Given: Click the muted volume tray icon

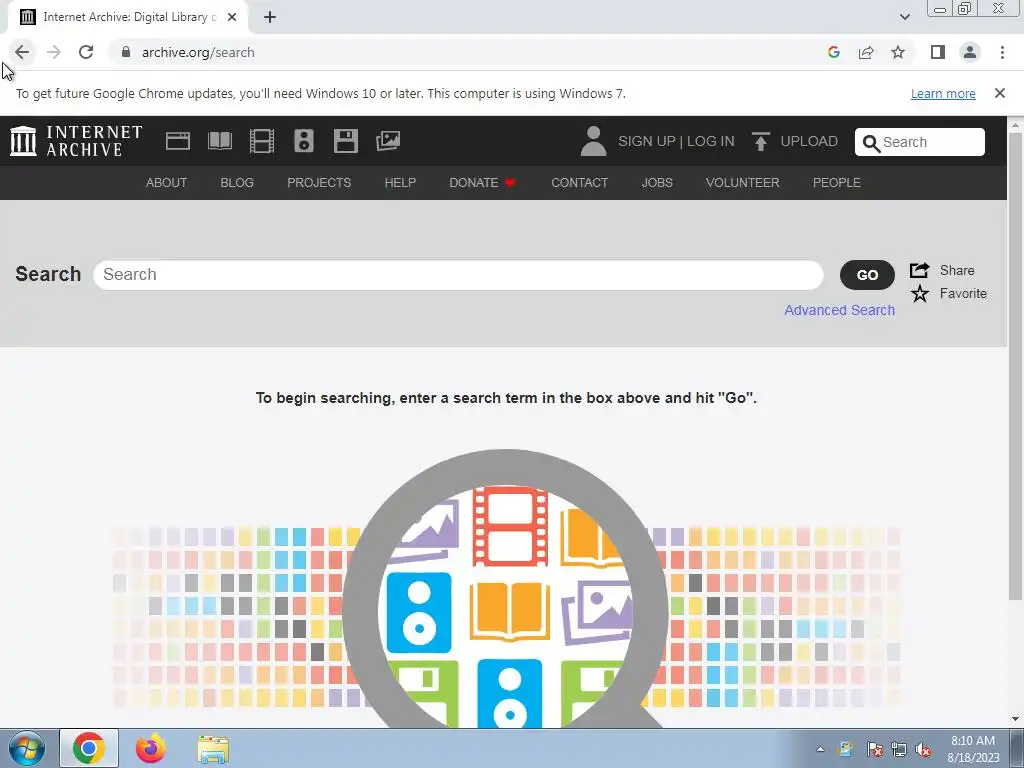Looking at the screenshot, I should [x=923, y=750].
